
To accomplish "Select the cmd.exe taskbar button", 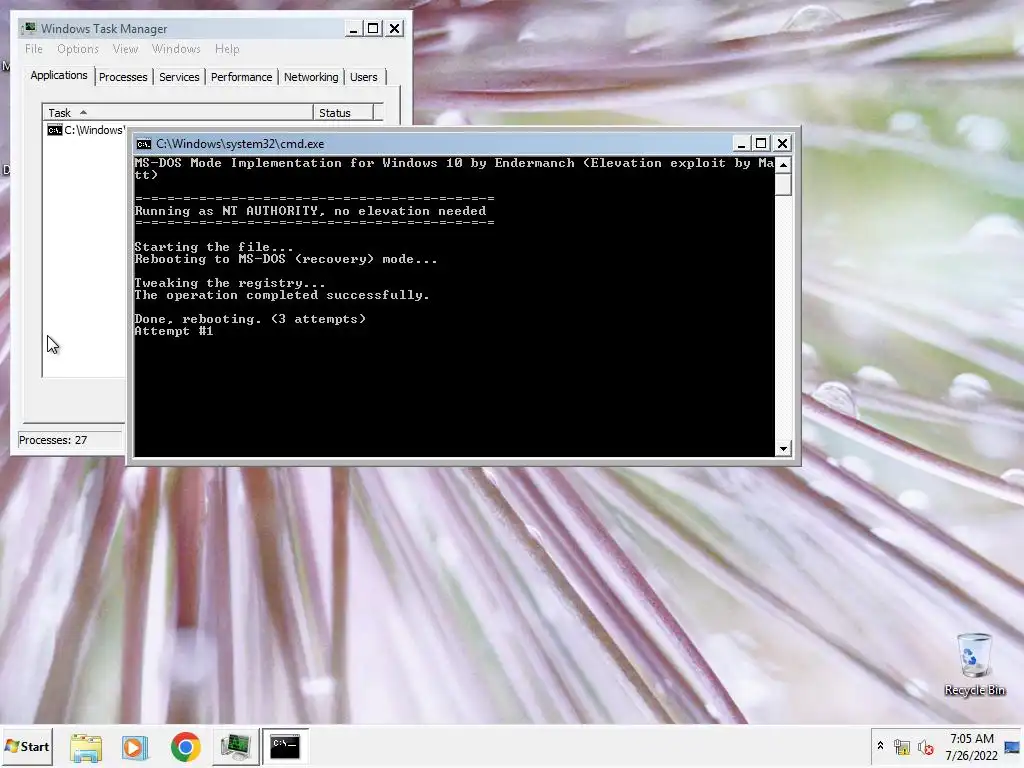I will click(285, 746).
